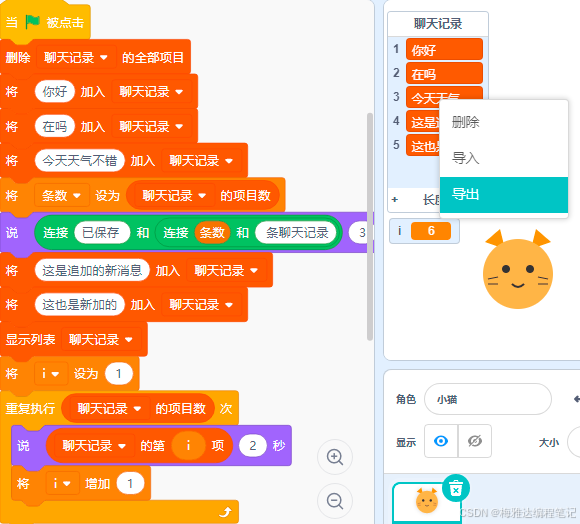
Task: Click the 重复执行 block label
Action: (30, 409)
